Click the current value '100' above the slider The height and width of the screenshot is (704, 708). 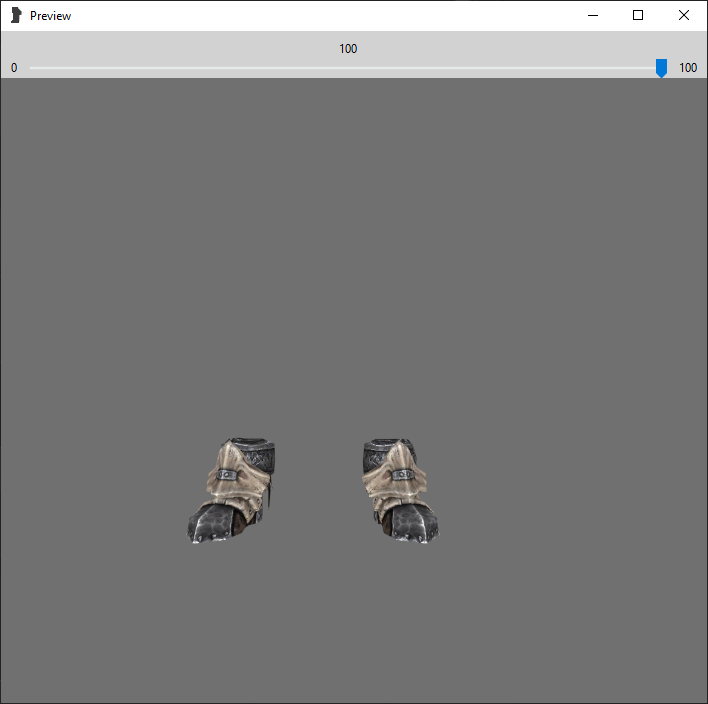click(348, 49)
